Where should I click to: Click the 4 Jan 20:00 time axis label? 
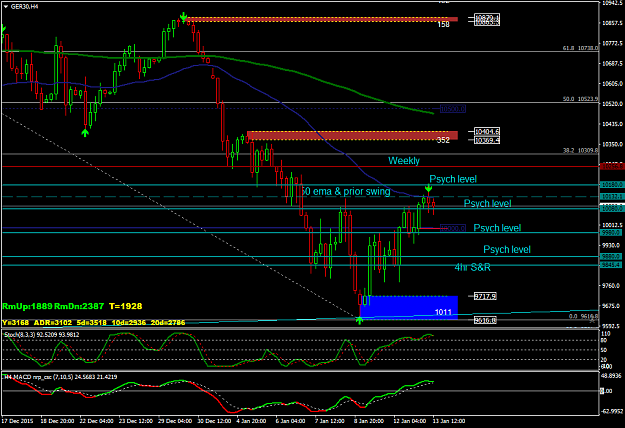(251, 421)
